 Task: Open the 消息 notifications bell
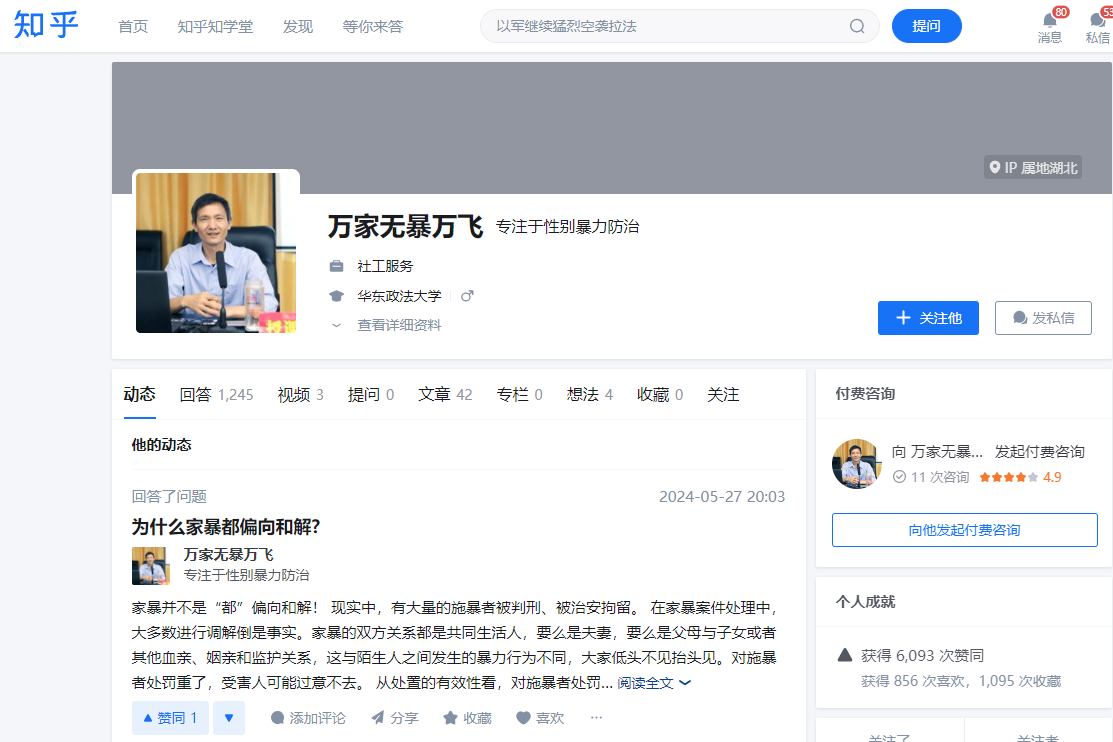click(1049, 22)
